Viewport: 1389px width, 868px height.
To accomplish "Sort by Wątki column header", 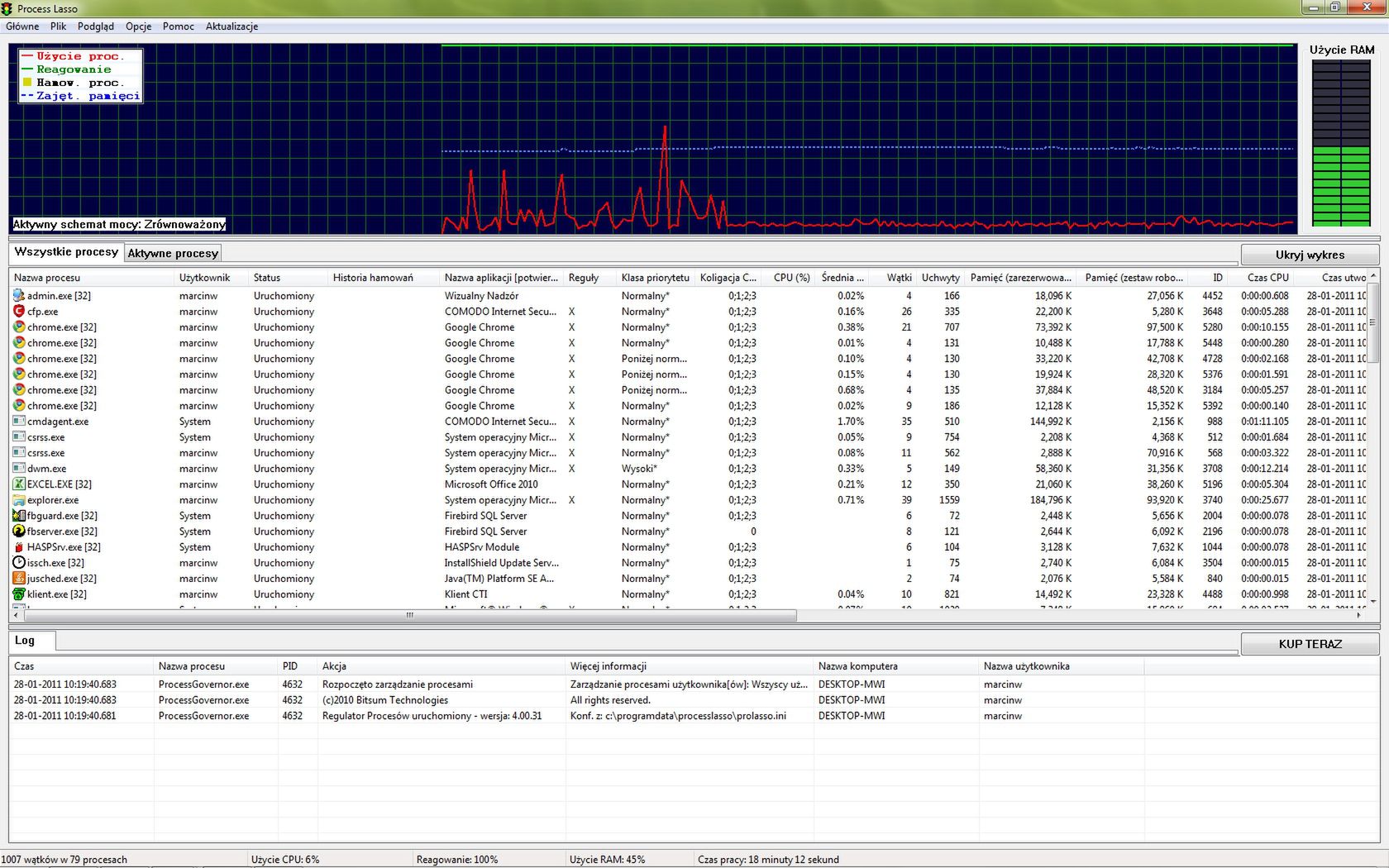I will 895,278.
